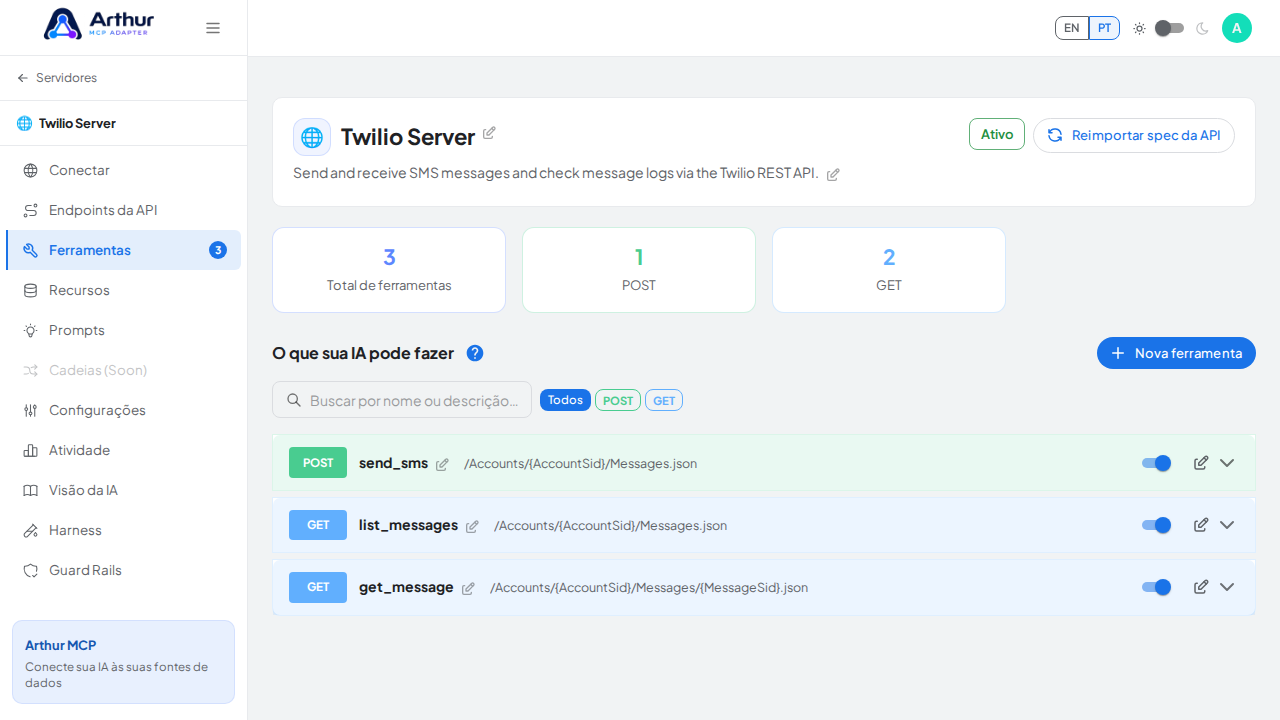Rename get_message via its pencil icon
The width and height of the screenshot is (1280, 720).
coord(468,589)
